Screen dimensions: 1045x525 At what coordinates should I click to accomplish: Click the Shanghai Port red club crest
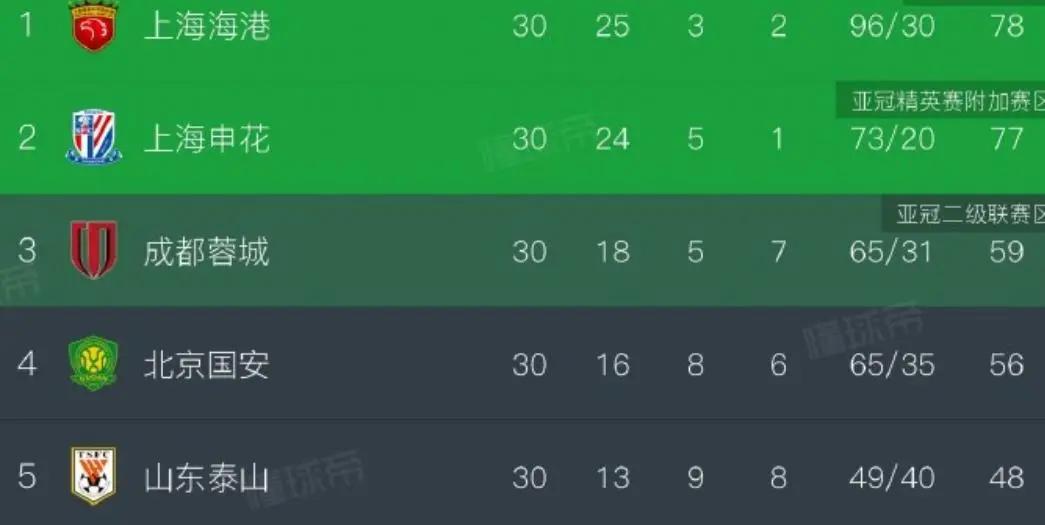pos(93,25)
